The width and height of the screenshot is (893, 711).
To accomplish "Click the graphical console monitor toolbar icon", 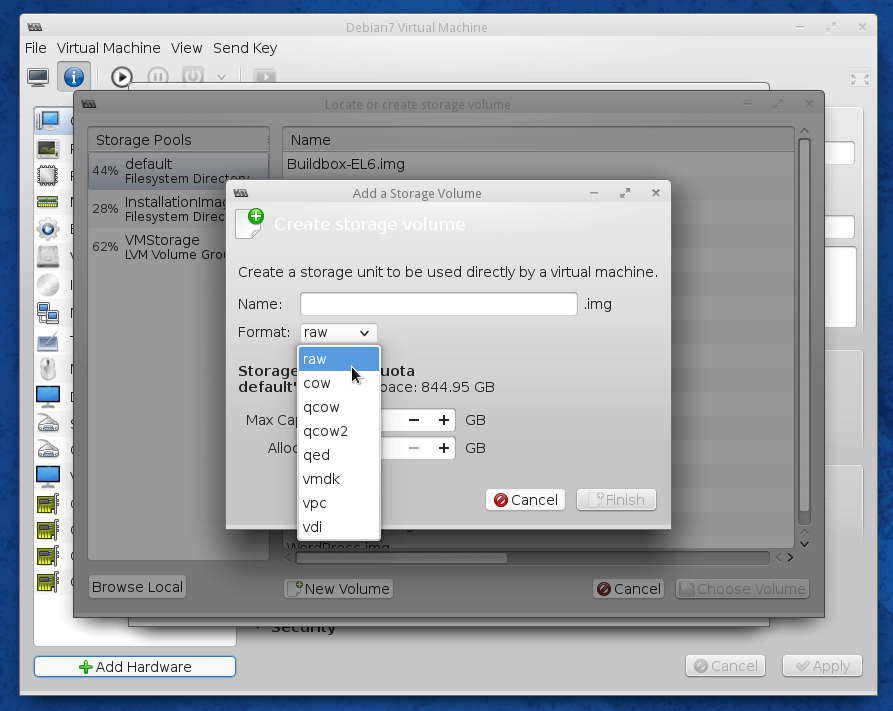I will 38,76.
